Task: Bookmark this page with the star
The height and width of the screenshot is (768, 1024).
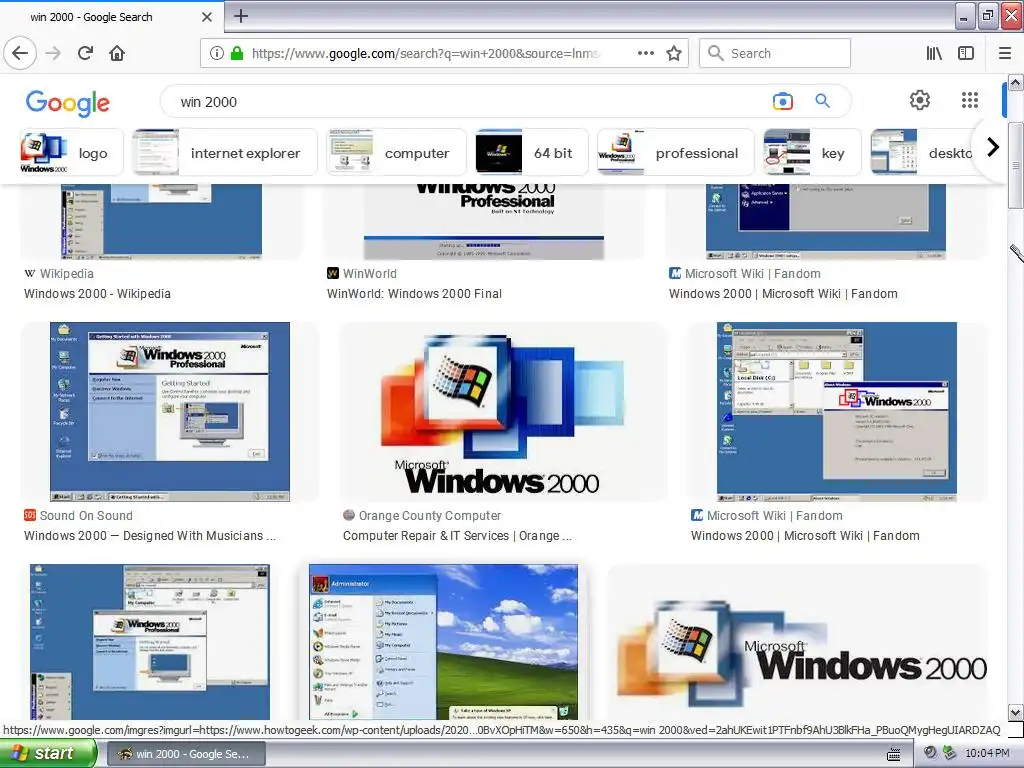Action: point(674,53)
